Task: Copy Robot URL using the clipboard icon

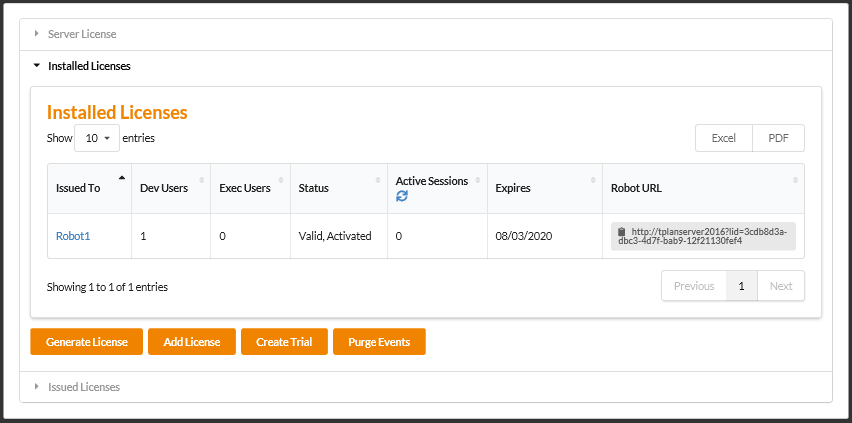Action: (x=621, y=231)
